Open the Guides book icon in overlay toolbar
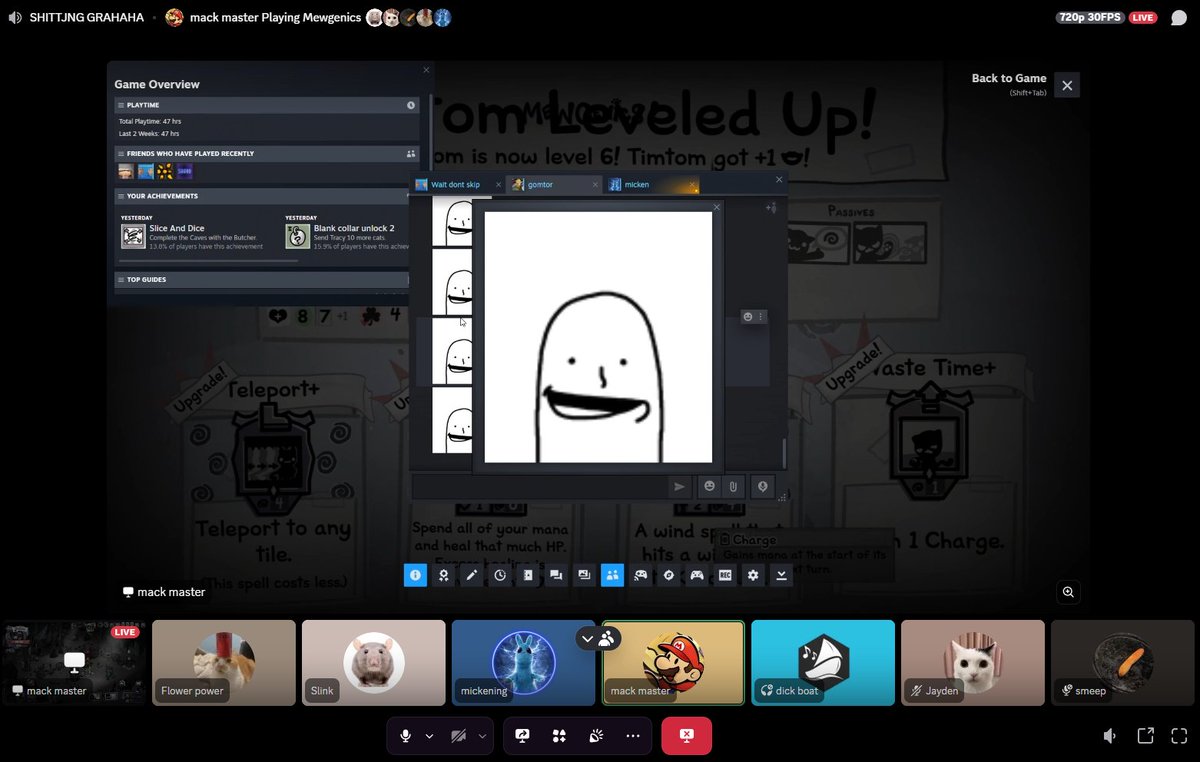Image resolution: width=1200 pixels, height=762 pixels. pyautogui.click(x=528, y=575)
